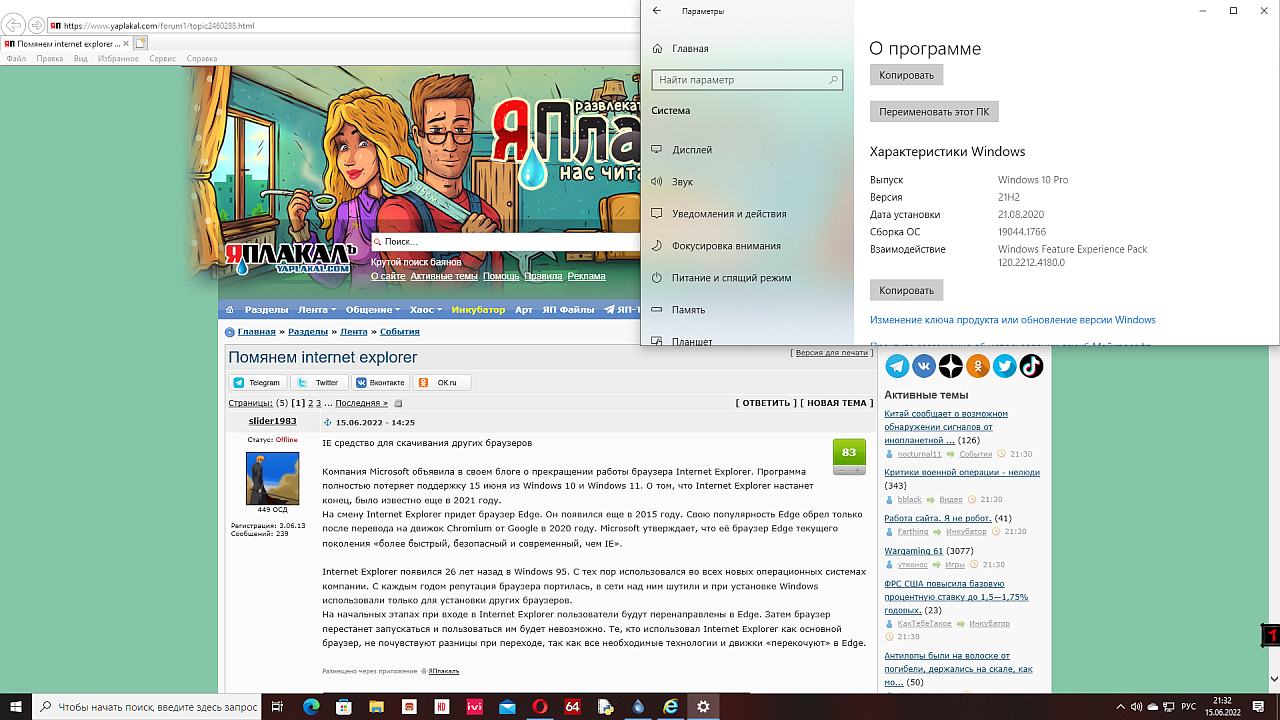Open the Избранное menu
The image size is (1280, 720).
pos(118,59)
